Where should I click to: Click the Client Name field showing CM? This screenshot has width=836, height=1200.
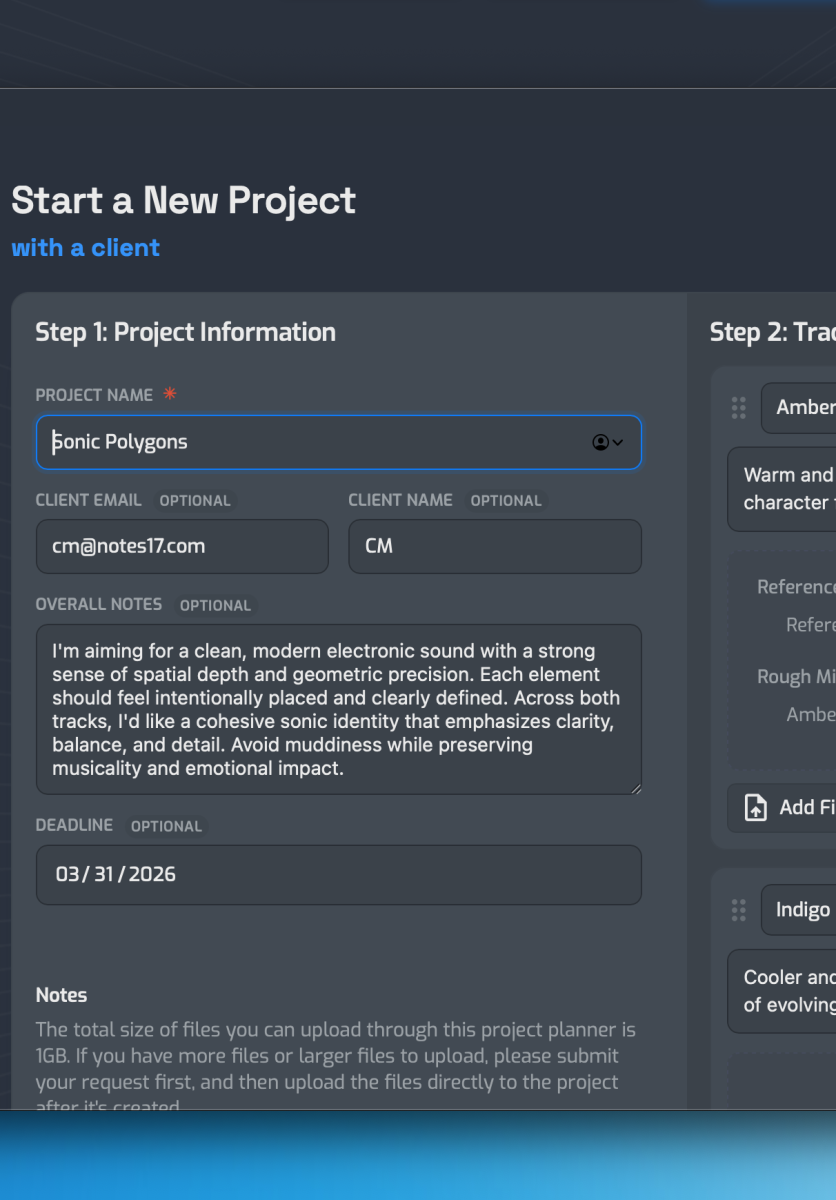(x=494, y=546)
